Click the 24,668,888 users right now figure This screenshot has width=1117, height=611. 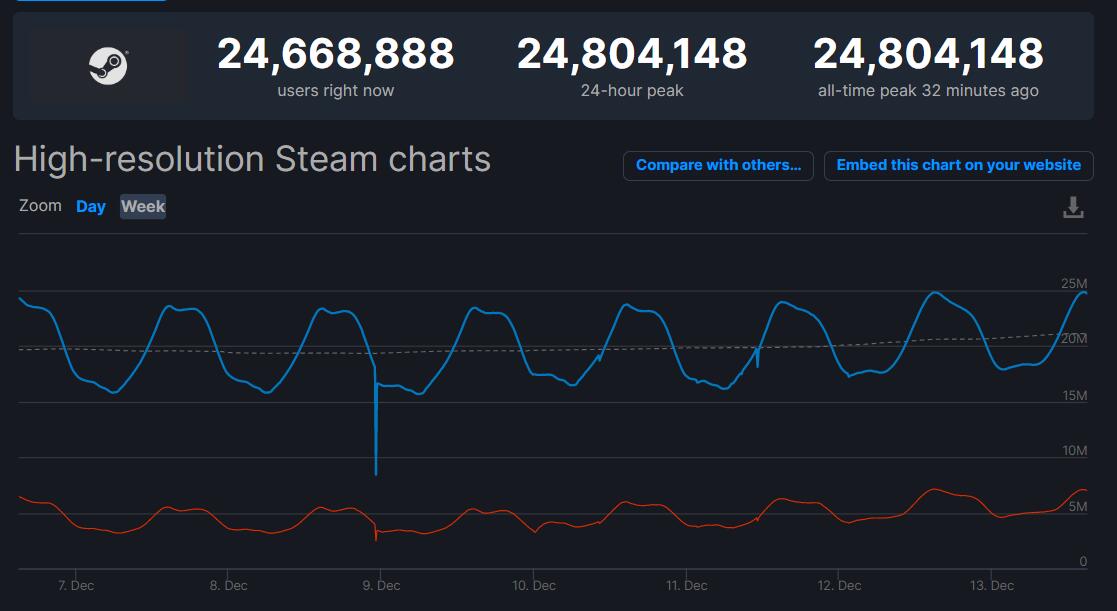click(336, 53)
